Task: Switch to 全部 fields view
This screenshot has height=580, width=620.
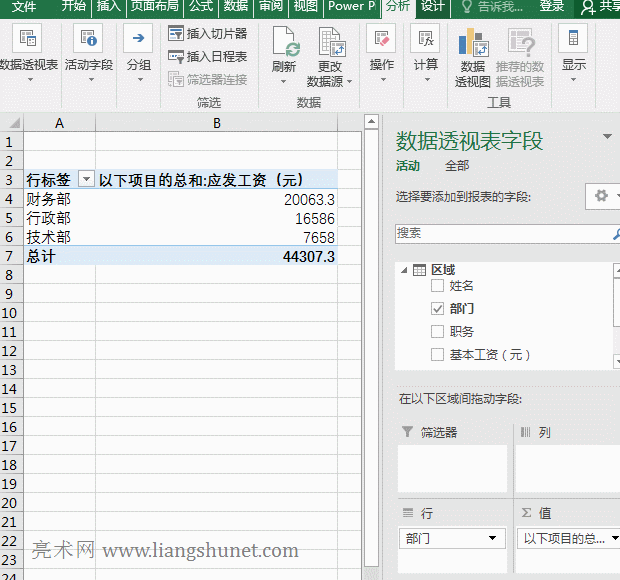Action: [456, 166]
